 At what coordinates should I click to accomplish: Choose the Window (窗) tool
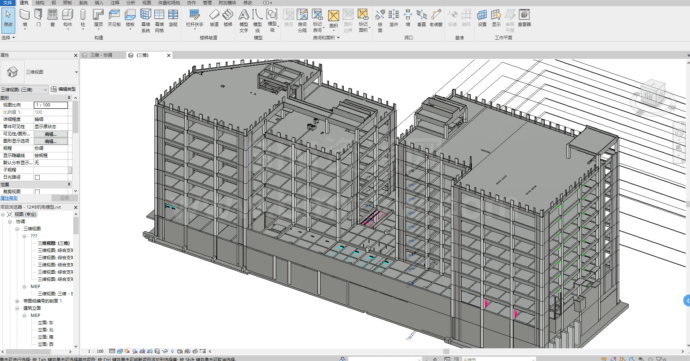click(x=53, y=19)
